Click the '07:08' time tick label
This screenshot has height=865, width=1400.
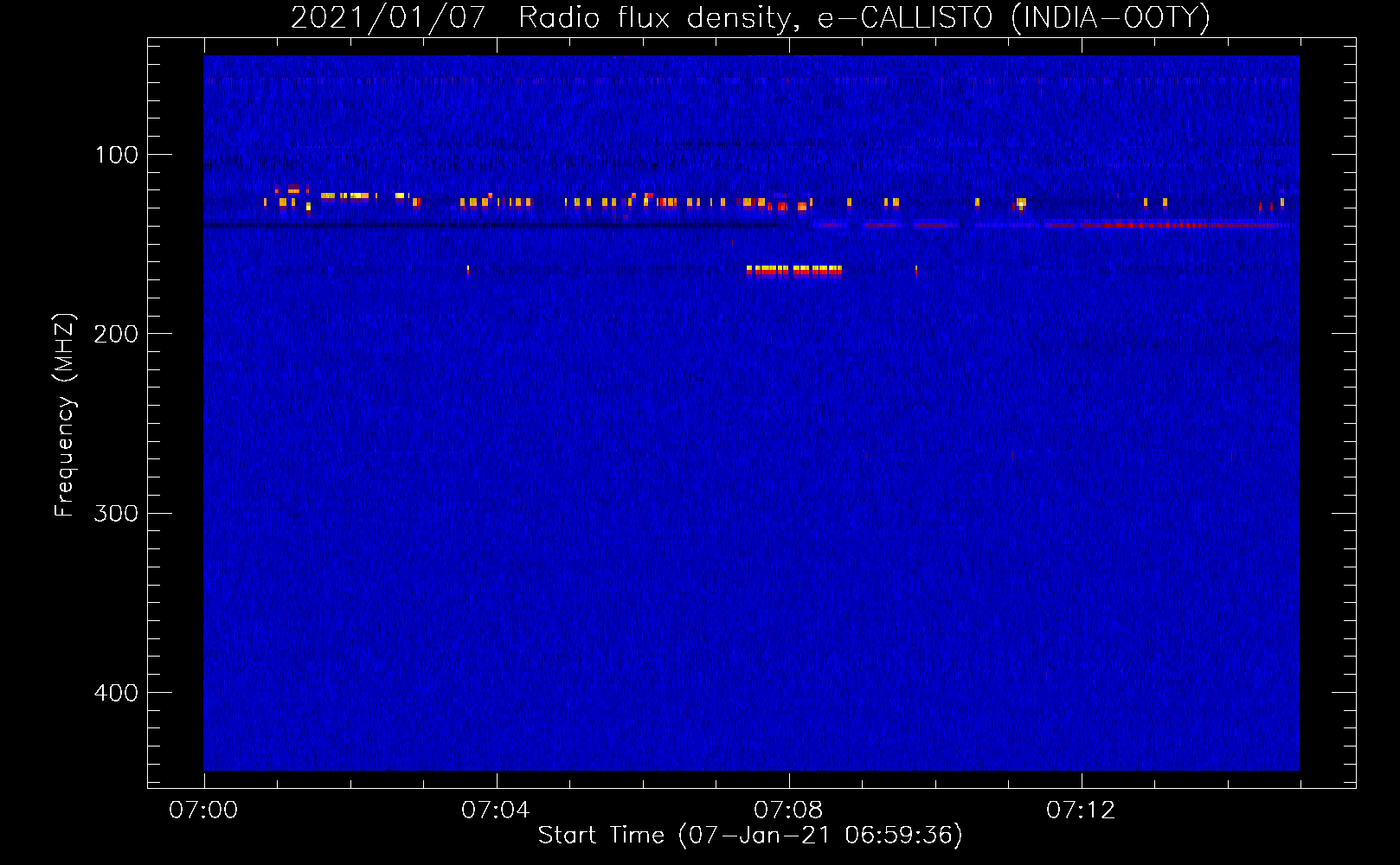(x=788, y=810)
